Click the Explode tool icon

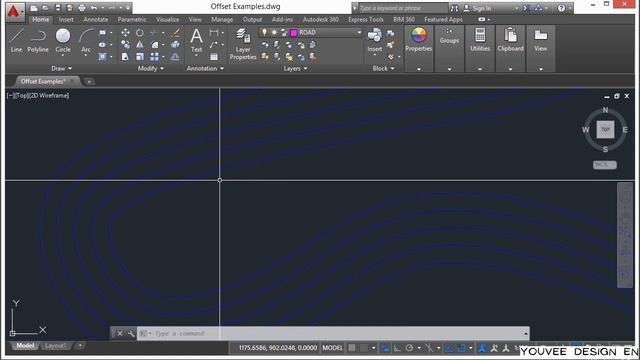tap(176, 44)
